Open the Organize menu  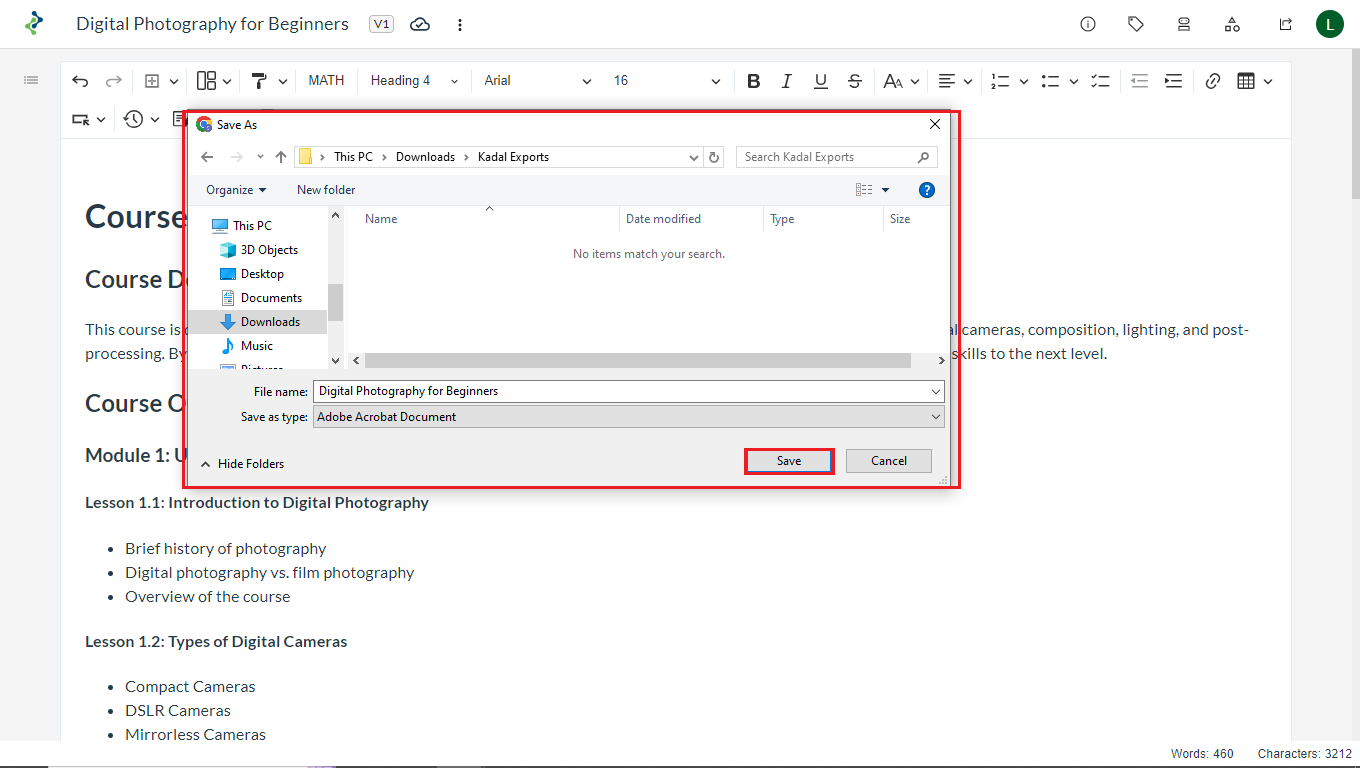236,190
